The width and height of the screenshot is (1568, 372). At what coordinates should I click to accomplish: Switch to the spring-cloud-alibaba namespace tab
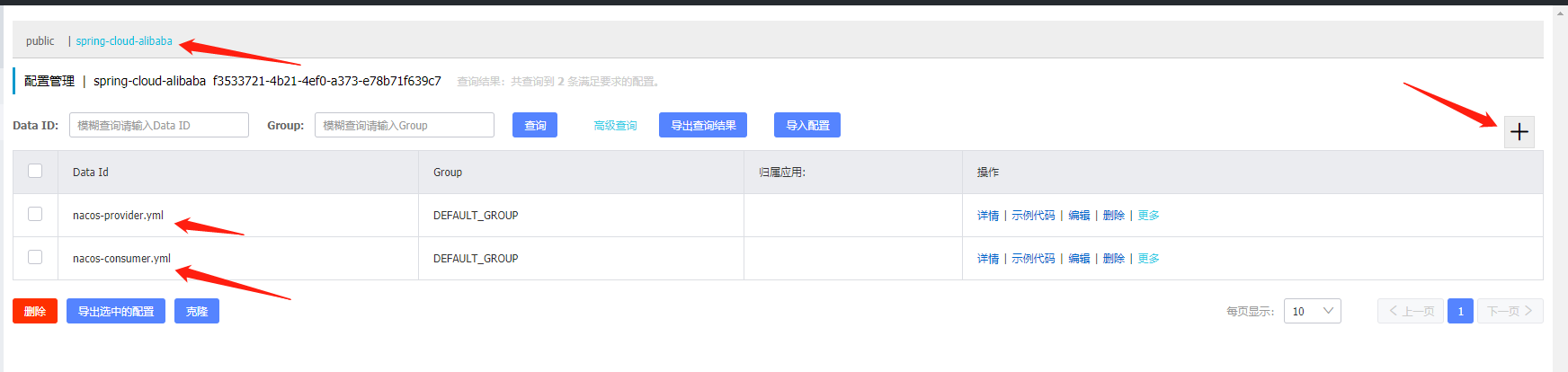click(x=124, y=41)
